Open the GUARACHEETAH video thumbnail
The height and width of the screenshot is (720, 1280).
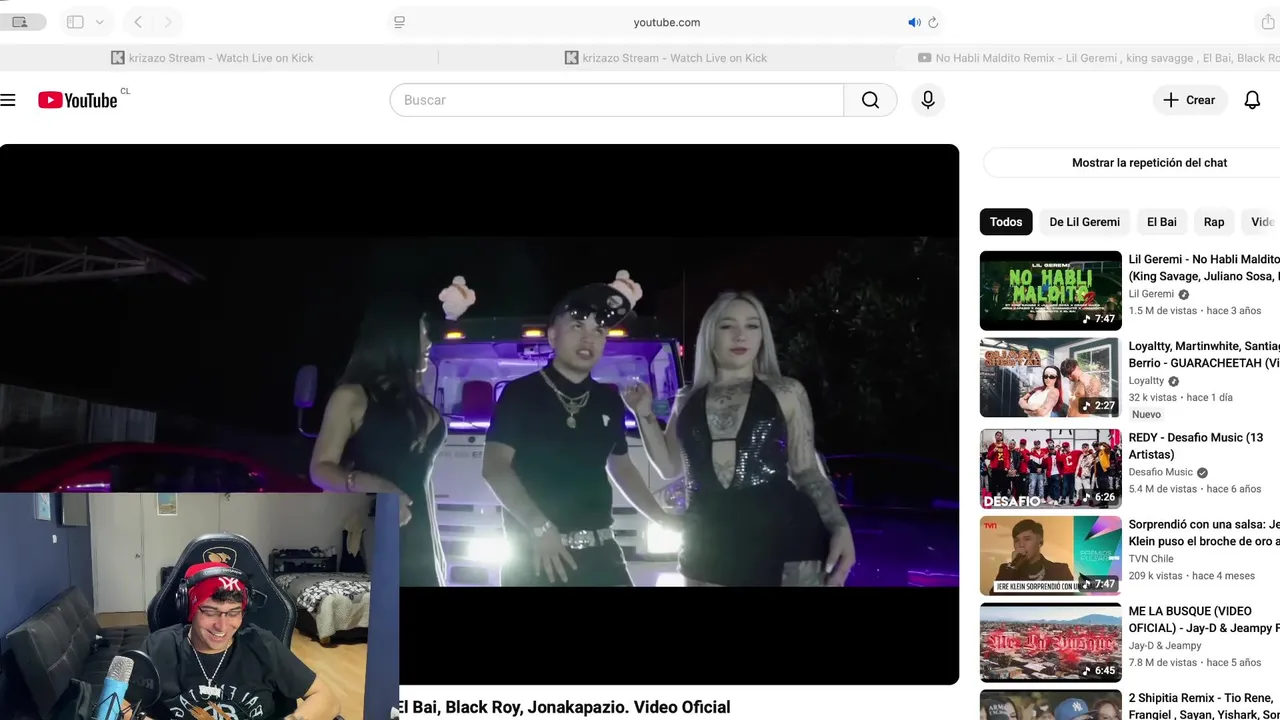pyautogui.click(x=1051, y=377)
